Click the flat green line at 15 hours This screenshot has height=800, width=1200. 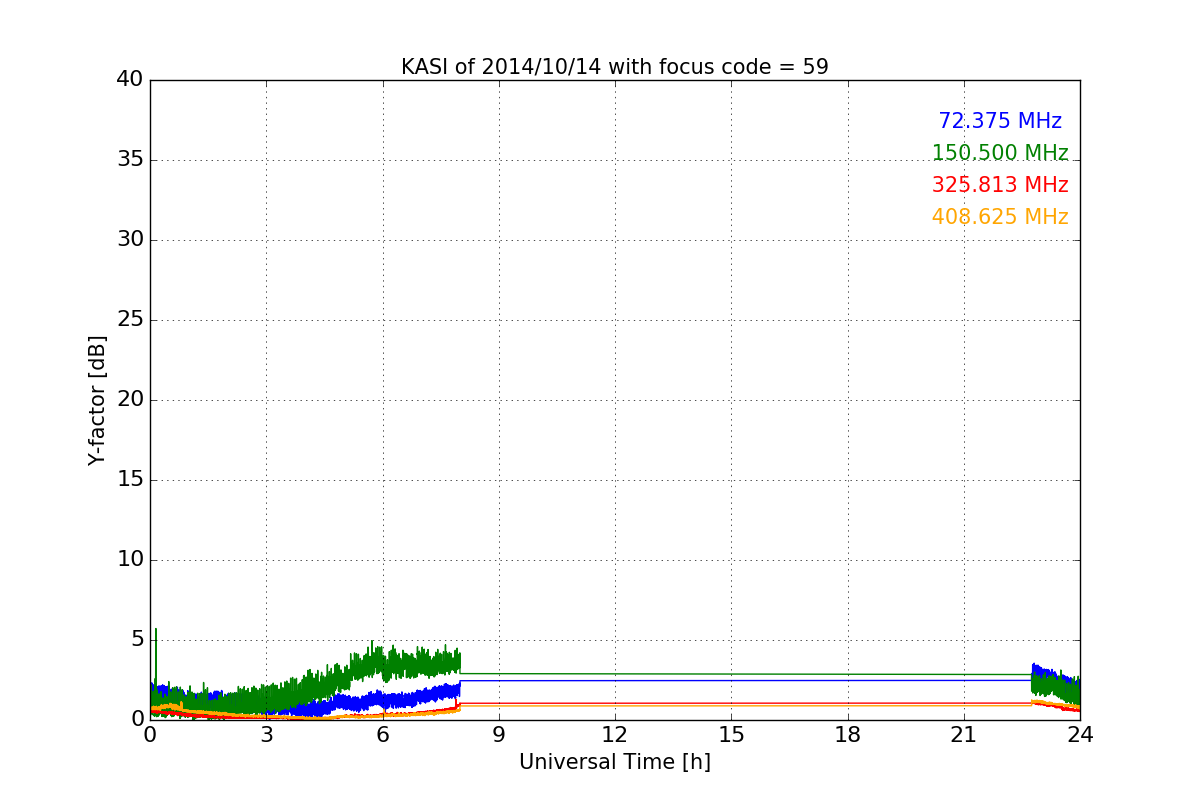point(731,674)
